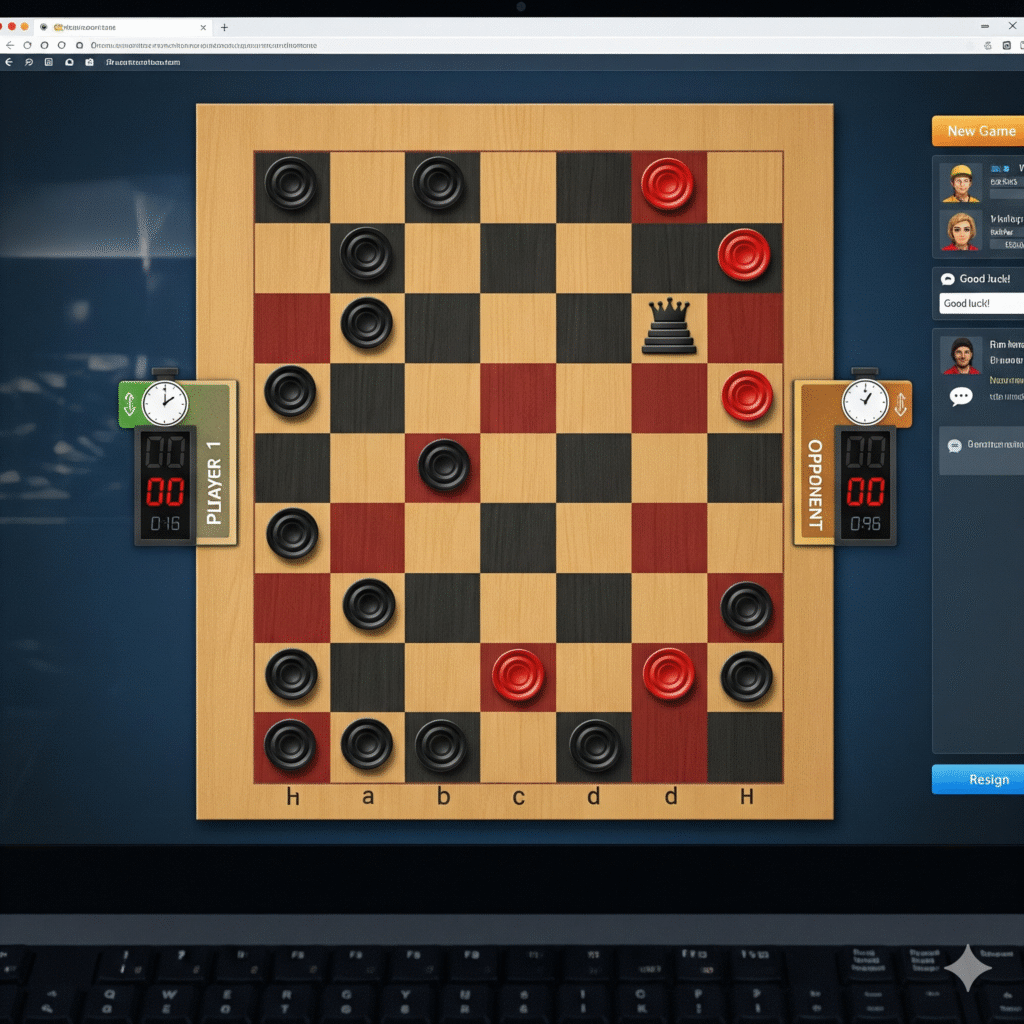Toggle the Opponent timer arrows
The height and width of the screenshot is (1024, 1024).
point(899,404)
